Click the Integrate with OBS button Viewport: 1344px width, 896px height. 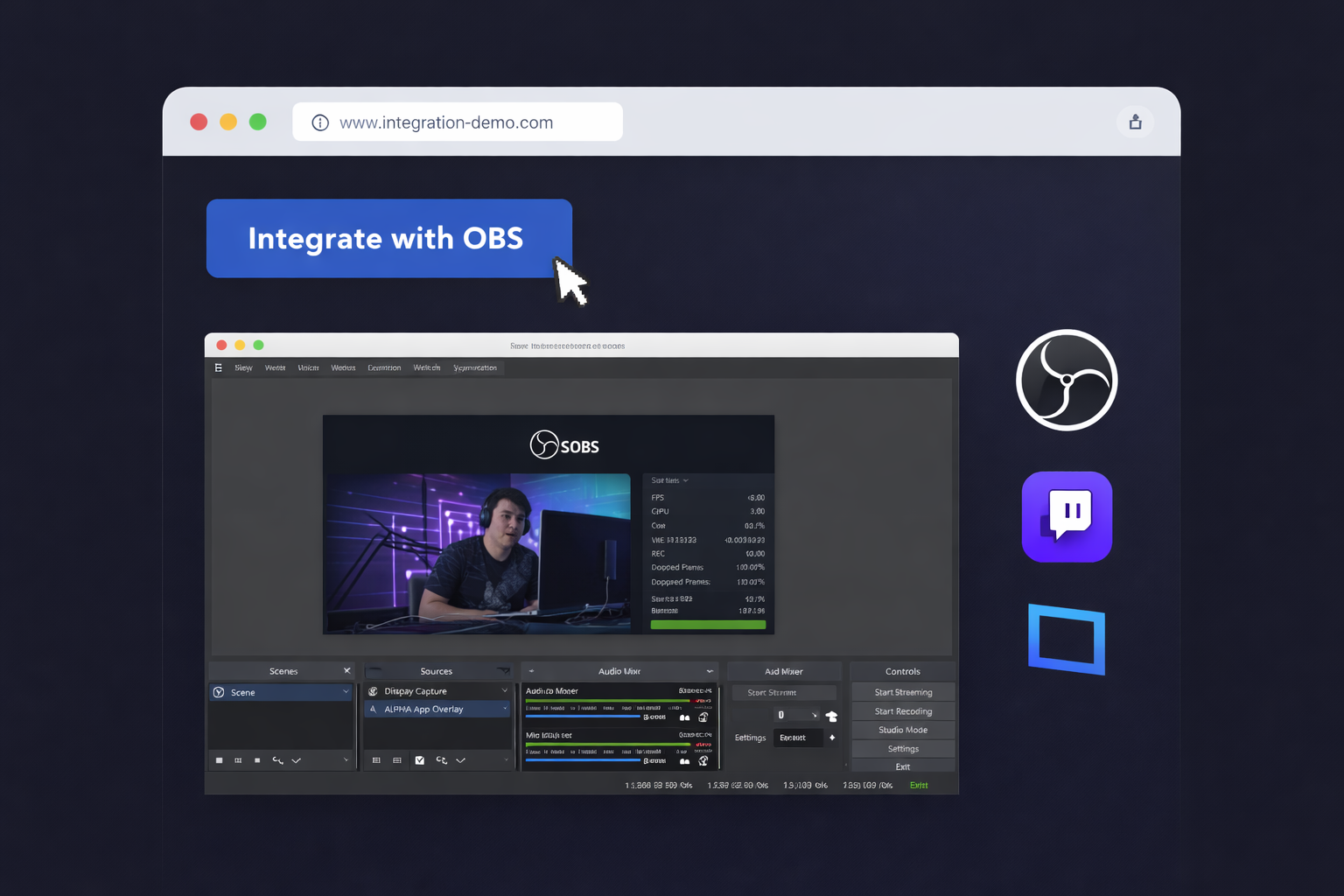click(388, 238)
